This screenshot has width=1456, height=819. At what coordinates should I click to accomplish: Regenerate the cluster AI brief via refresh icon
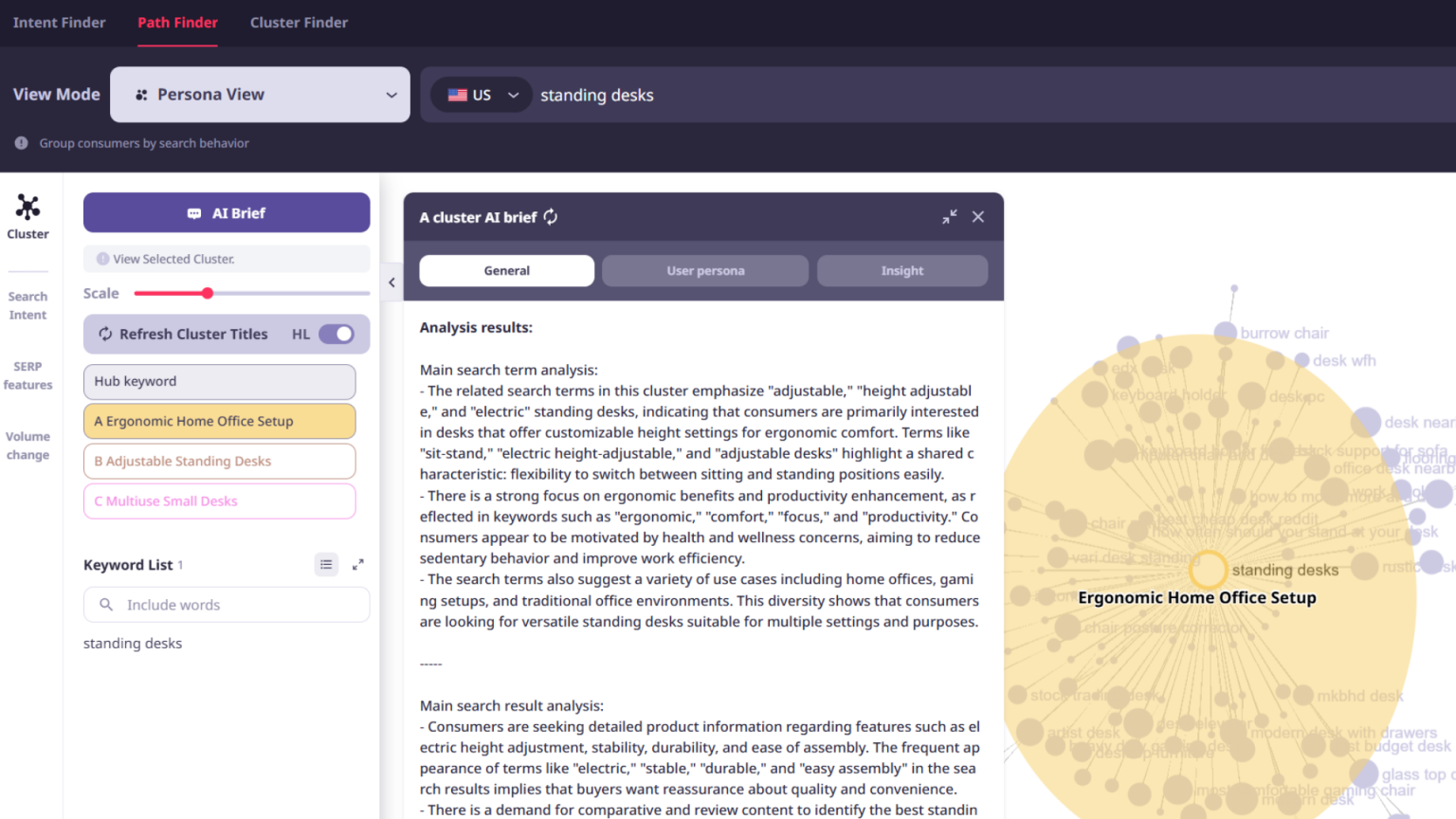click(x=550, y=216)
